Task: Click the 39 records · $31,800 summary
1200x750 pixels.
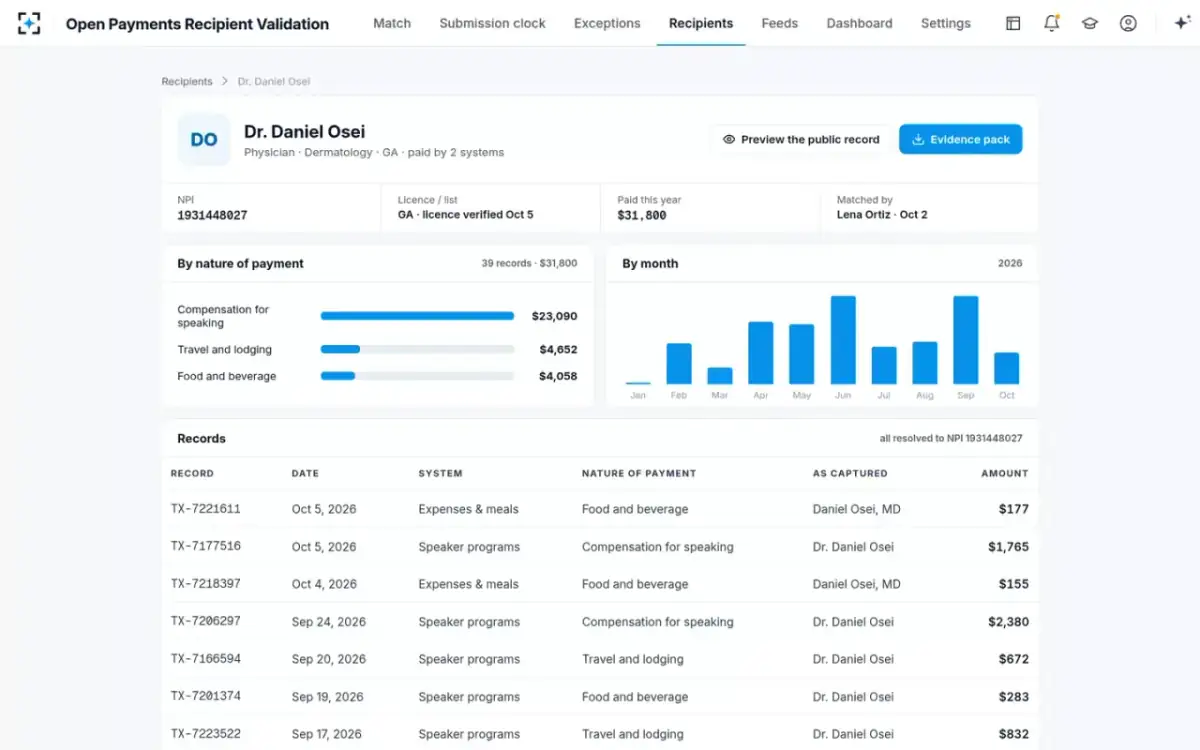Action: [529, 264]
